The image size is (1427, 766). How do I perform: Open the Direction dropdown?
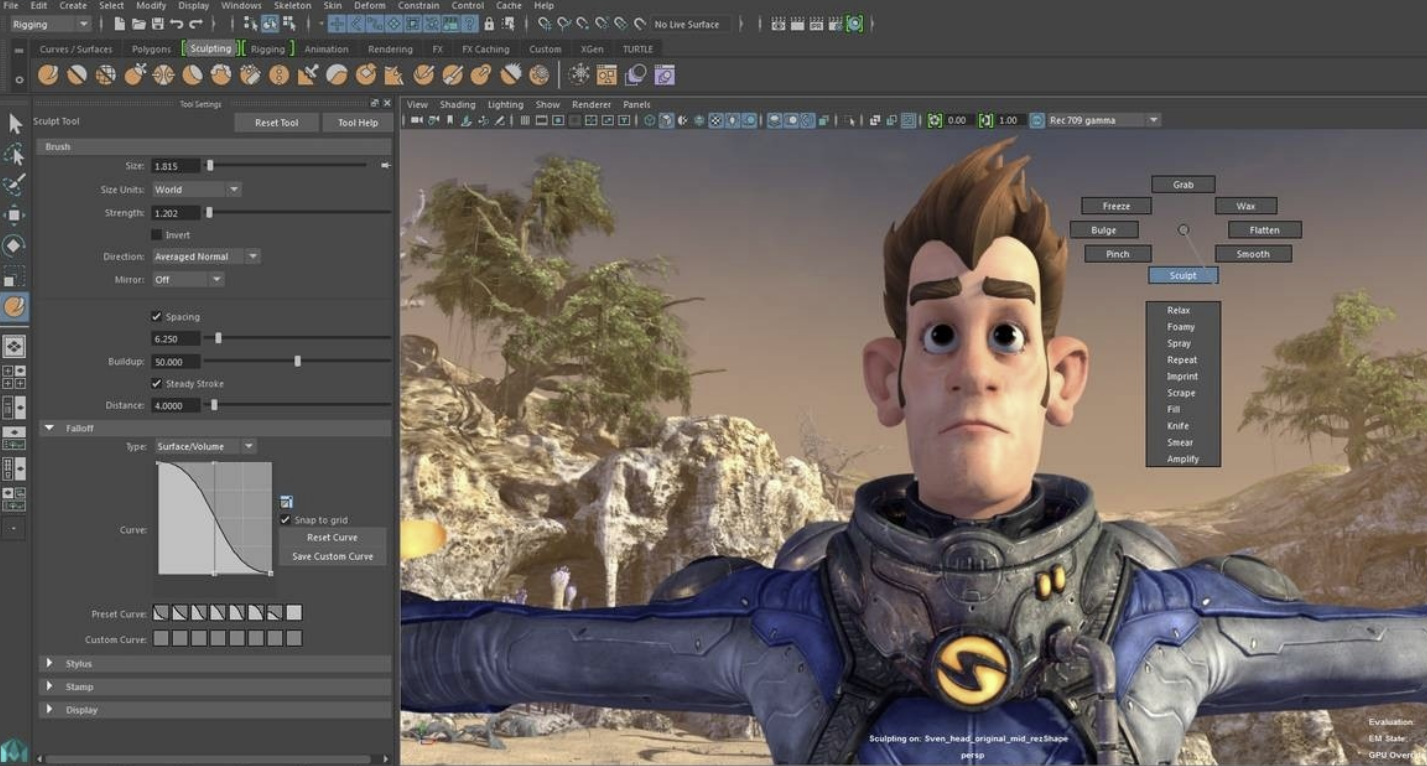pos(206,257)
